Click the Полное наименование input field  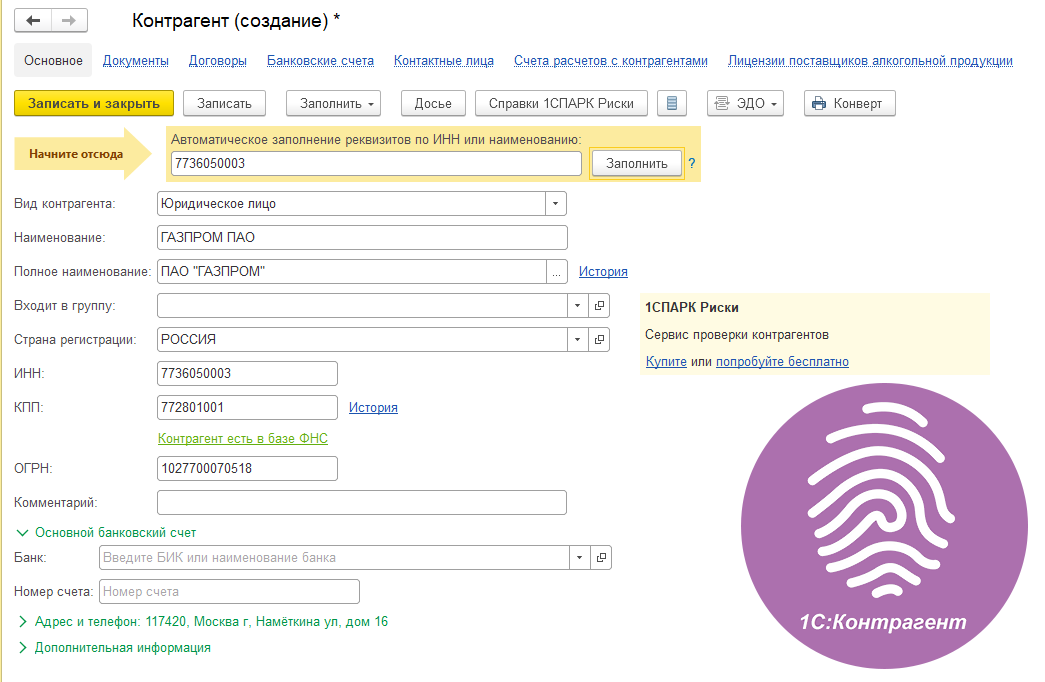pyautogui.click(x=352, y=271)
